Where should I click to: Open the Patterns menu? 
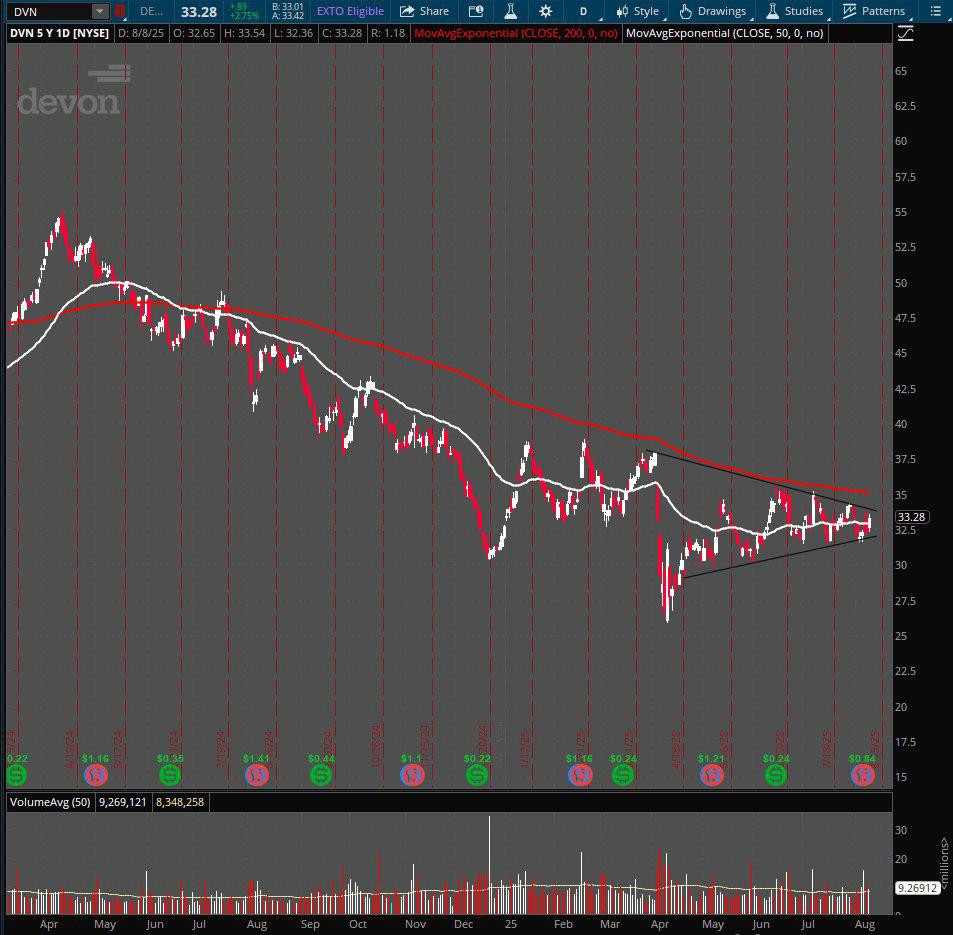pos(875,11)
